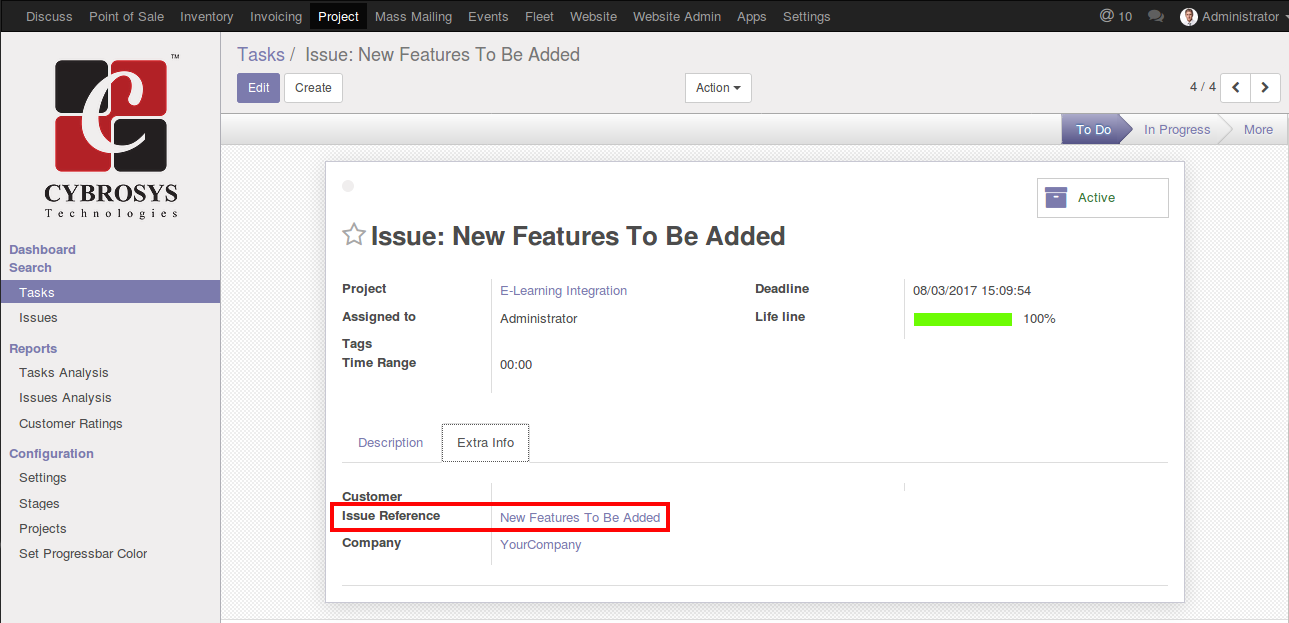The width and height of the screenshot is (1289, 623).
Task: Toggle the Active archive button
Action: pyautogui.click(x=1102, y=198)
